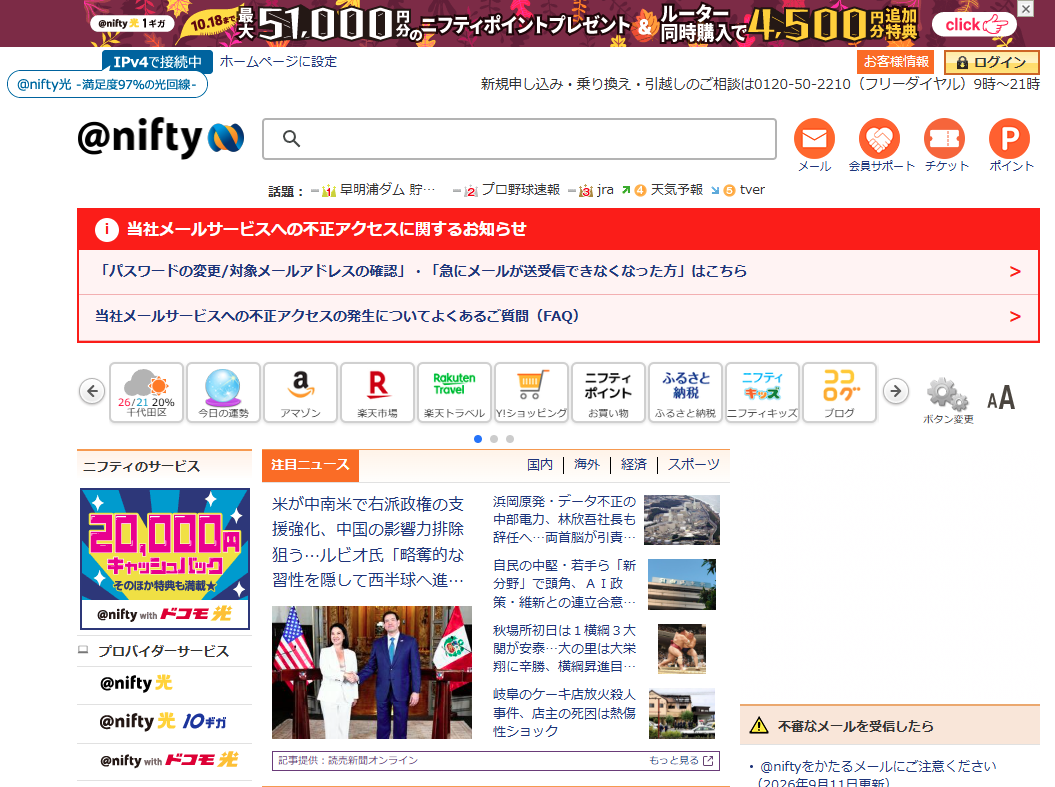Click the @nifty logo

click(160, 137)
